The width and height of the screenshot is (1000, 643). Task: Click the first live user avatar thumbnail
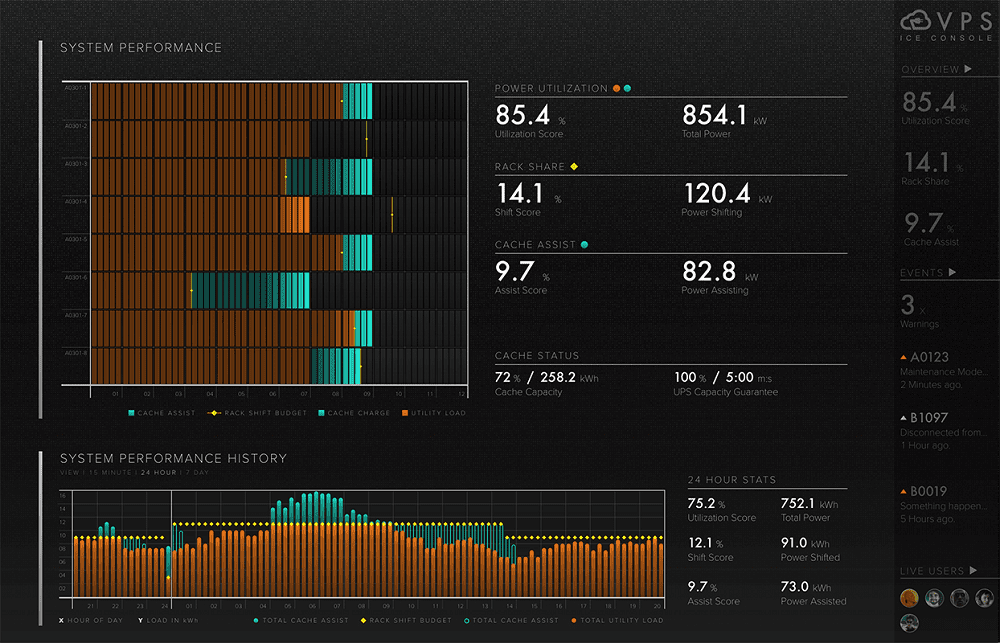coord(910,598)
